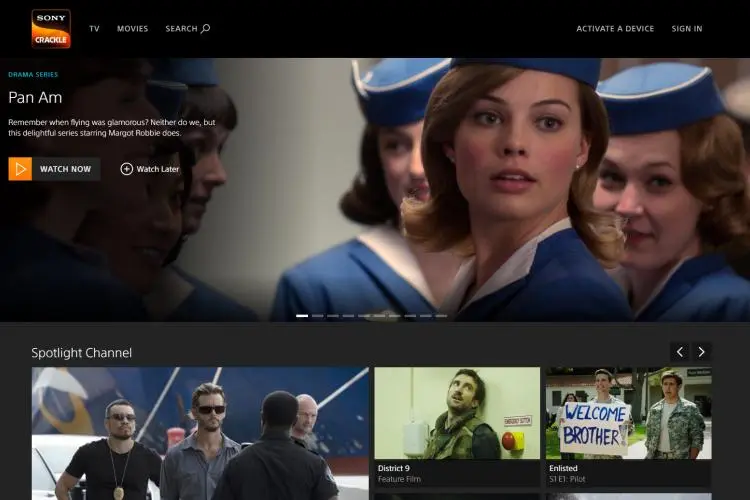The image size is (750, 500).
Task: Click the circled plus icon for Watch Later
Action: tap(126, 169)
